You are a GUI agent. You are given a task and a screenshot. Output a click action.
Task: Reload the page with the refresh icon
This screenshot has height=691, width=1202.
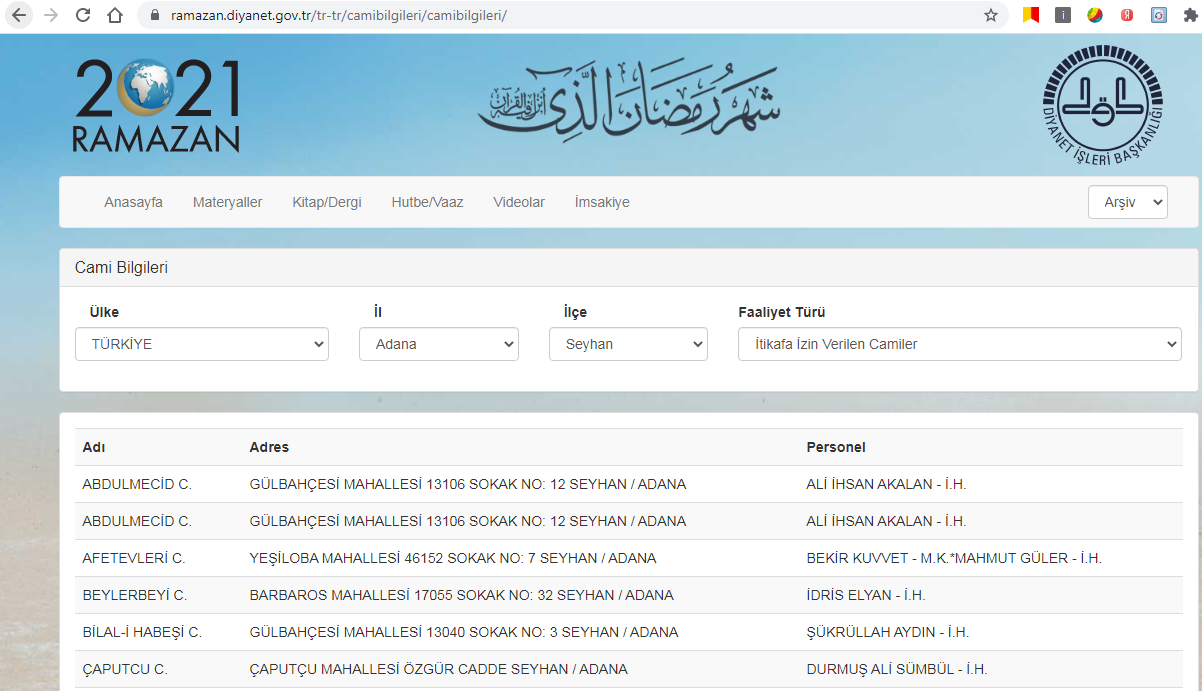[x=83, y=15]
